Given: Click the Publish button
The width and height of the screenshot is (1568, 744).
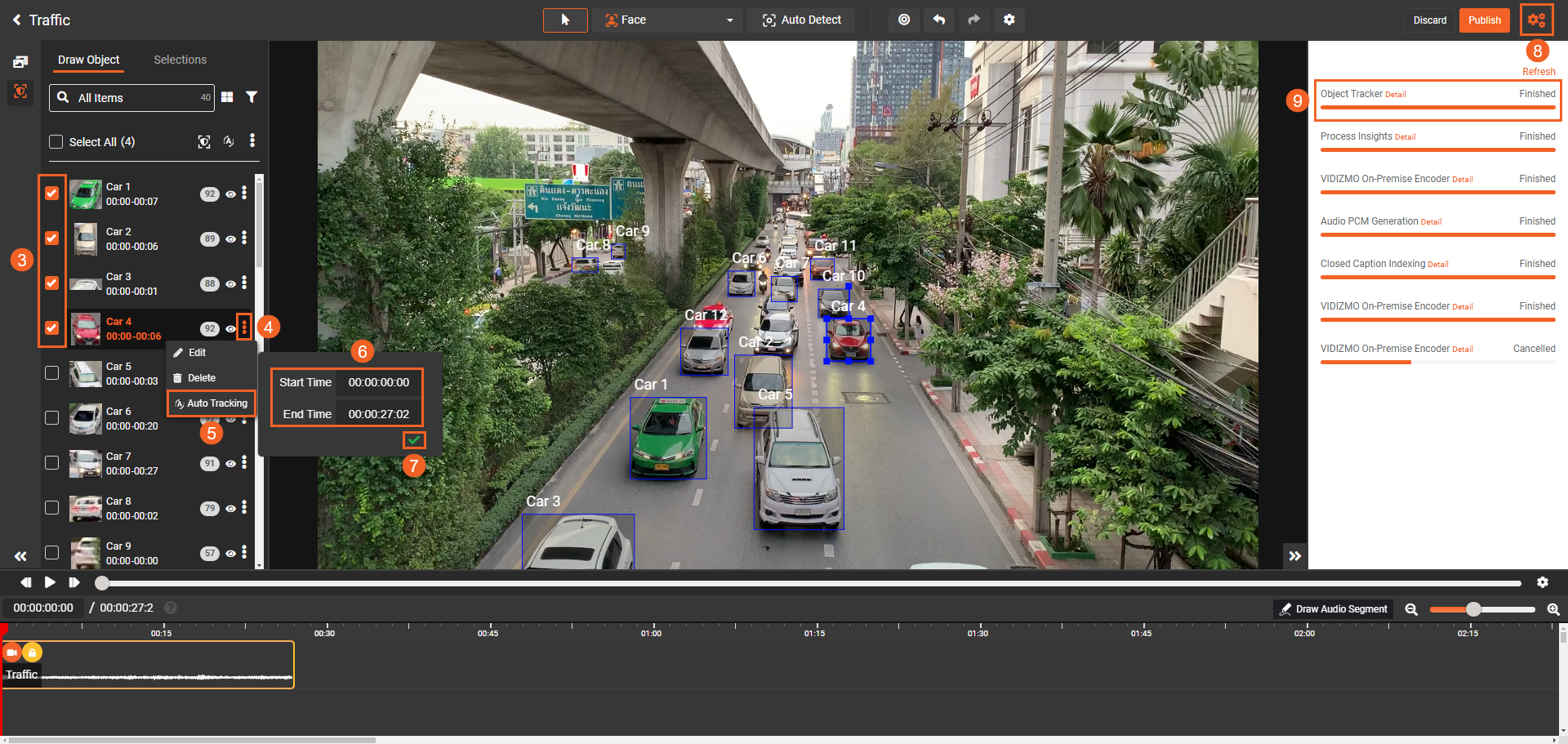Looking at the screenshot, I should [1484, 20].
